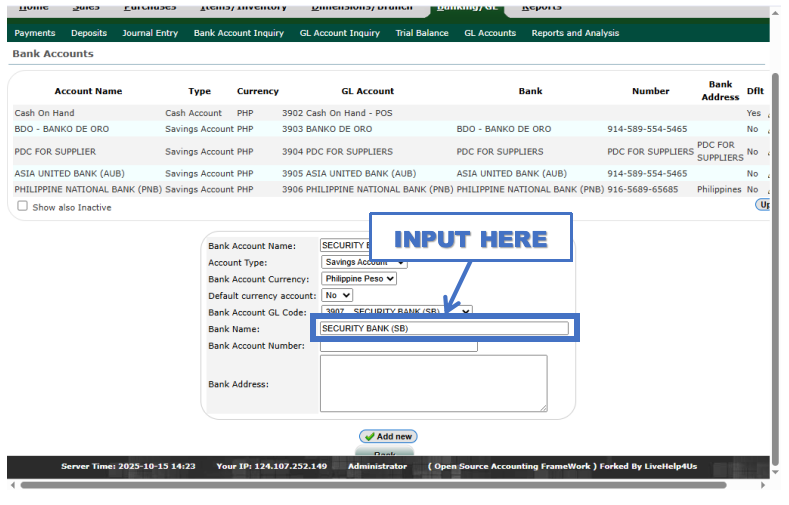Click the Add new checkmark button

388,437
